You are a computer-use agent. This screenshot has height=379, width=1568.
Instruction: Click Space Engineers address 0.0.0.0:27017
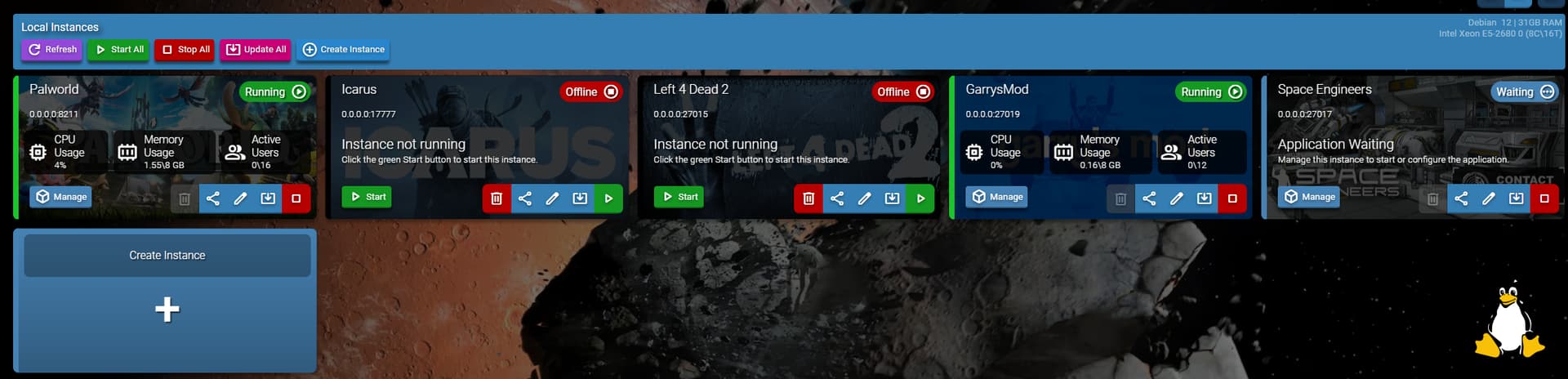click(x=1304, y=114)
